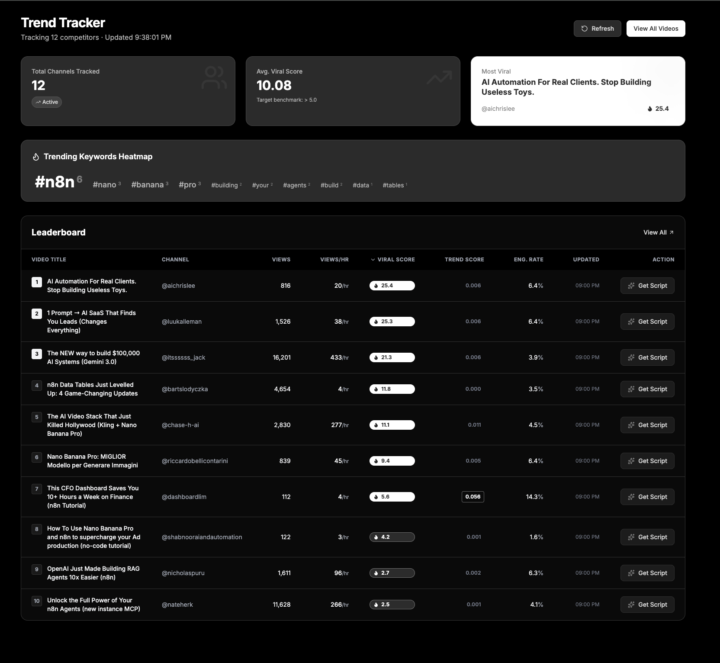
Task: Click the people icon in Total Channels Tracked card
Action: pyautogui.click(x=214, y=78)
